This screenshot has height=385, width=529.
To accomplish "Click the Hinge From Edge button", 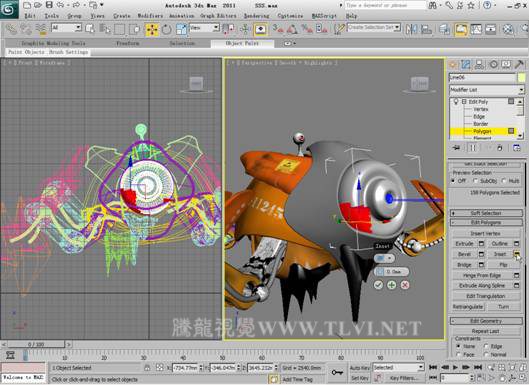I will point(482,275).
